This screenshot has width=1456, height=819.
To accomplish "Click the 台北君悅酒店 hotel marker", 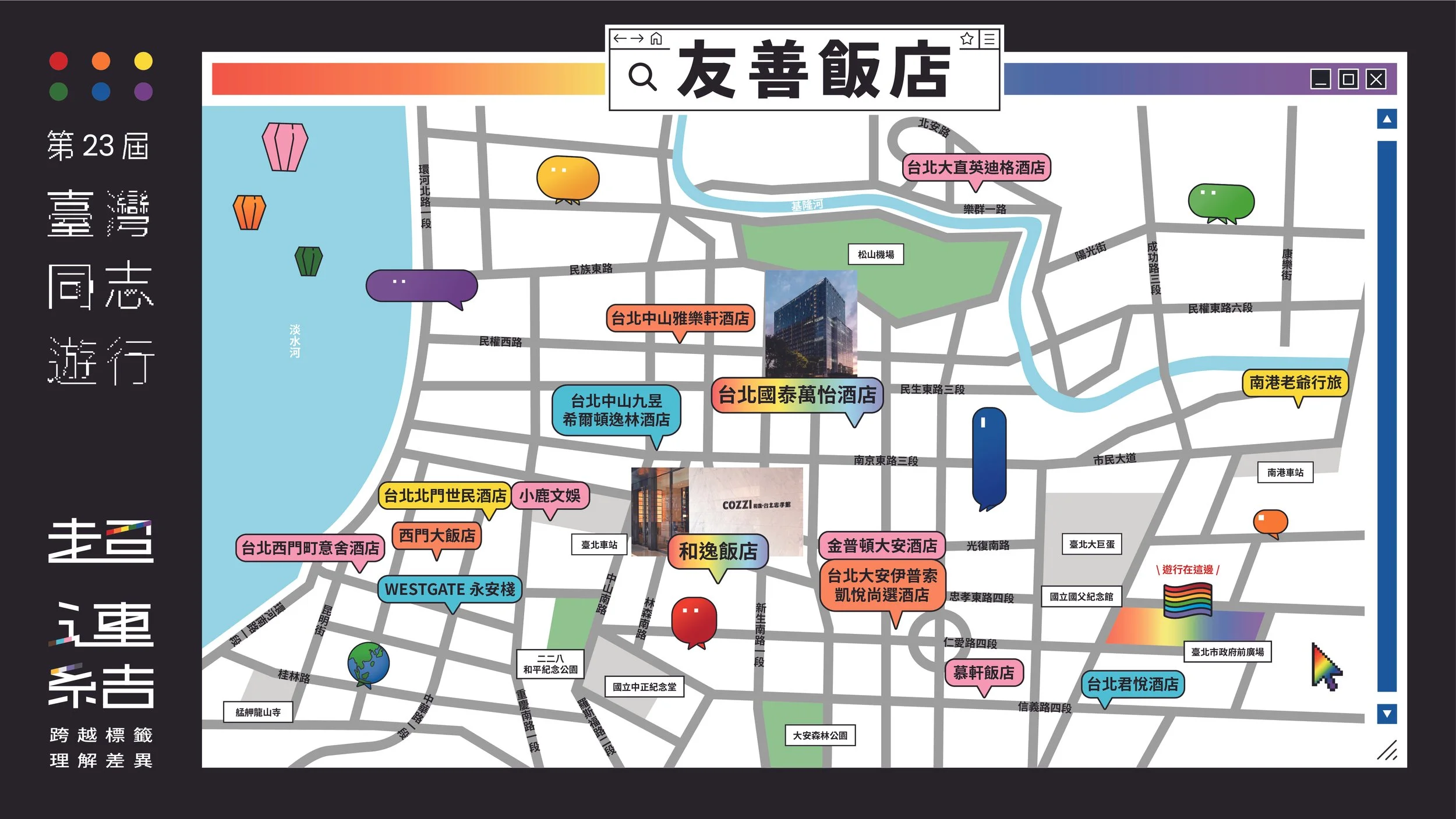I will coord(1132,684).
